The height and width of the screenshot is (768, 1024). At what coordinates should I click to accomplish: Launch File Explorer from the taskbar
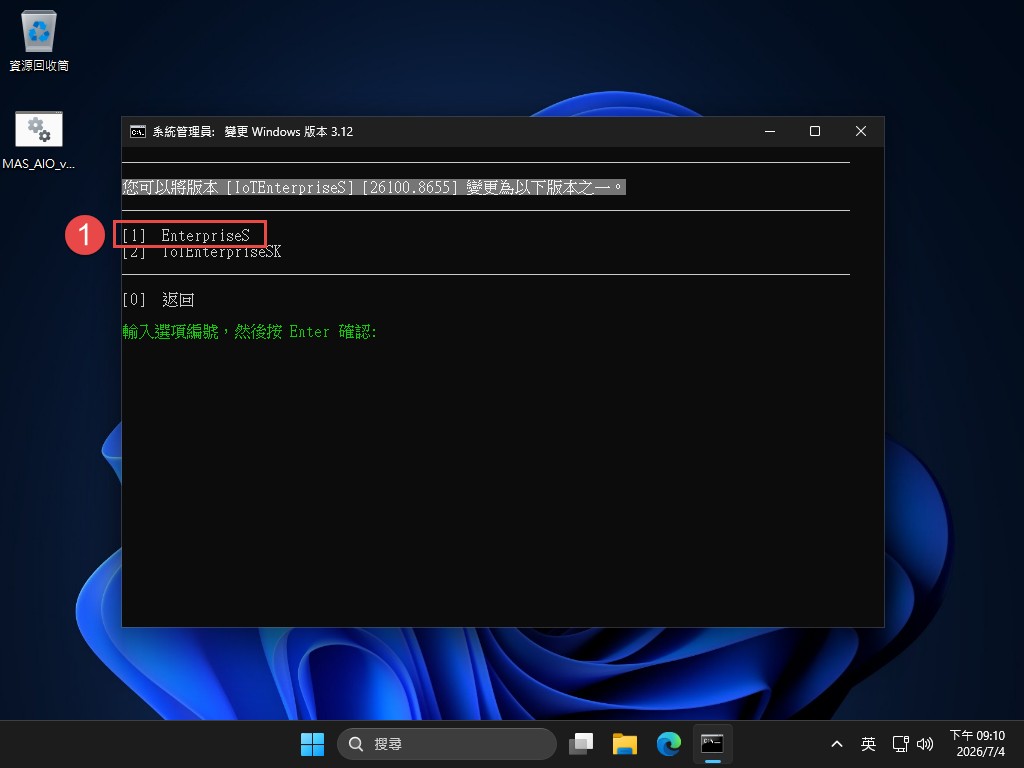624,744
